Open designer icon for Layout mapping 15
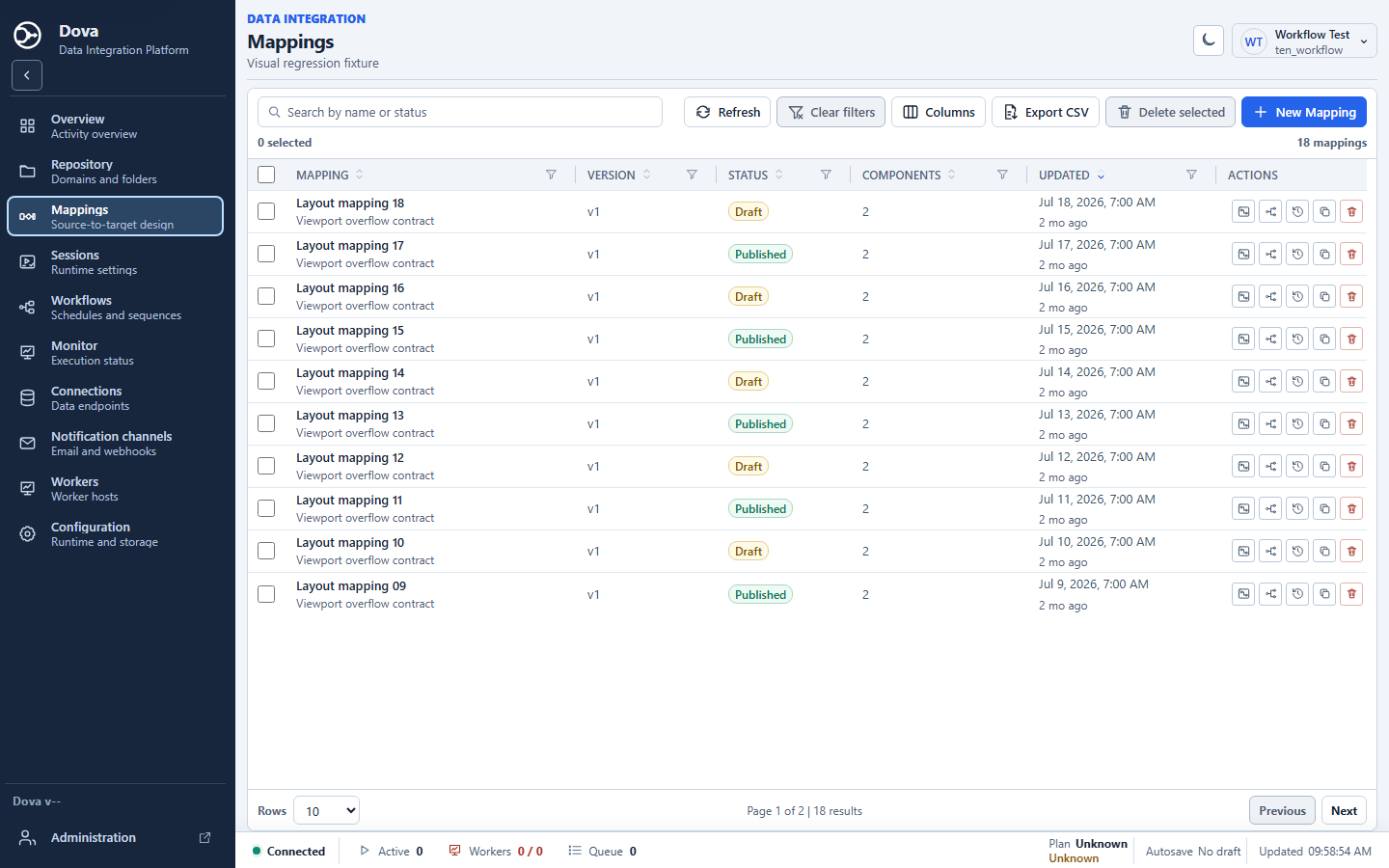Screen dimensions: 1389x868 [1244, 339]
